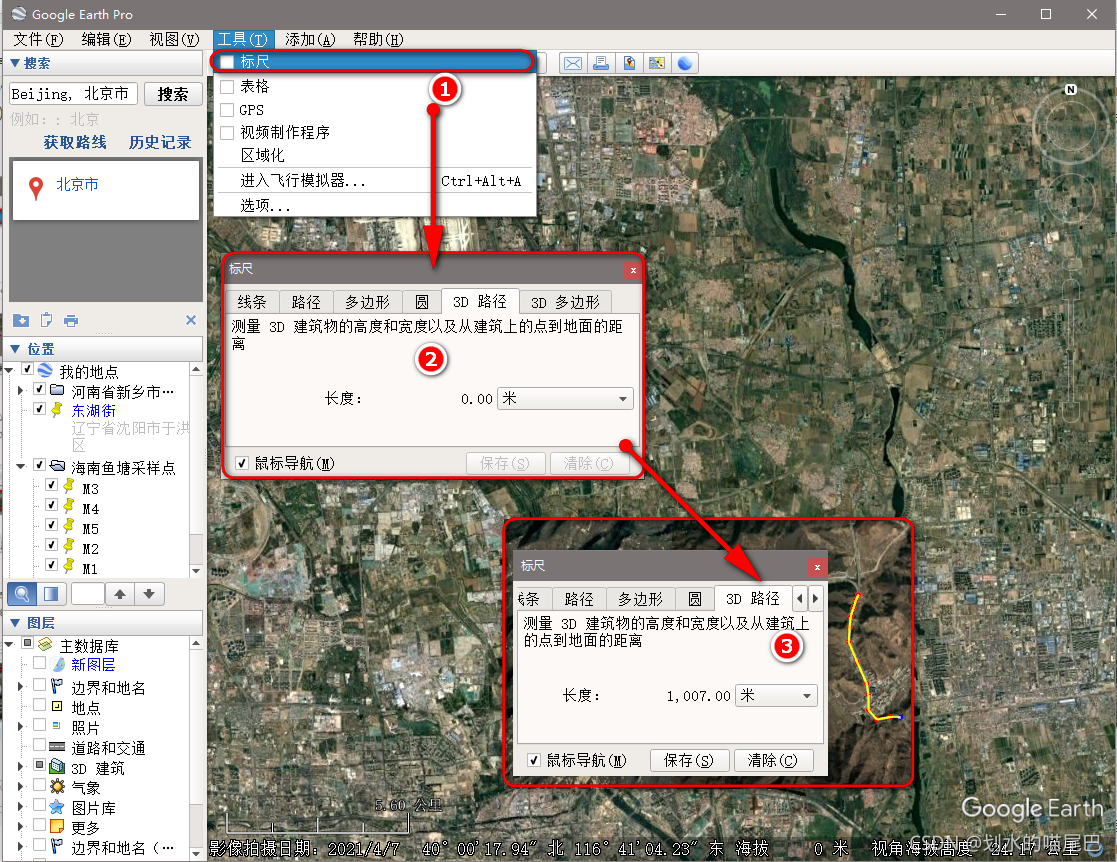Click the road icon for 道路和交通
Screen dimensions: 1117x862
(58, 747)
